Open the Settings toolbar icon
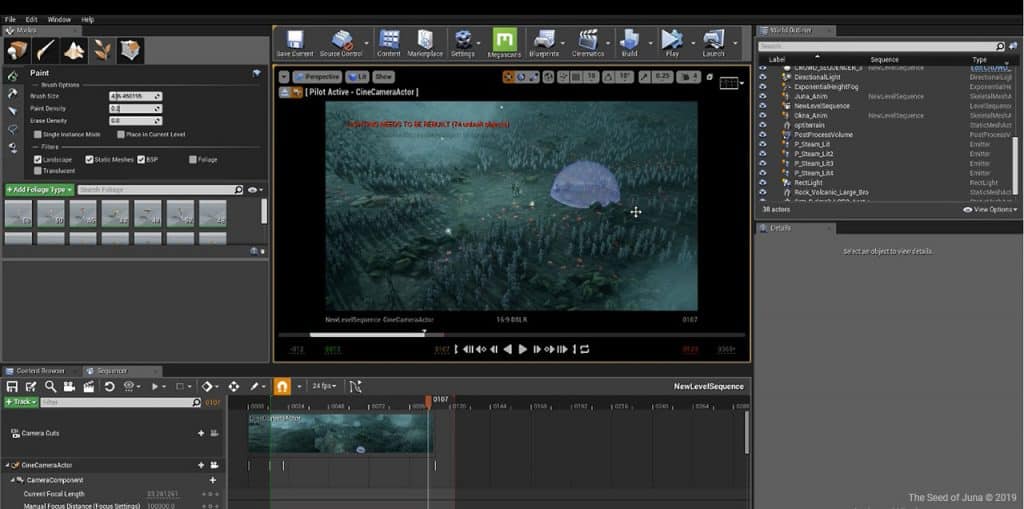The width and height of the screenshot is (1024, 509). point(463,43)
